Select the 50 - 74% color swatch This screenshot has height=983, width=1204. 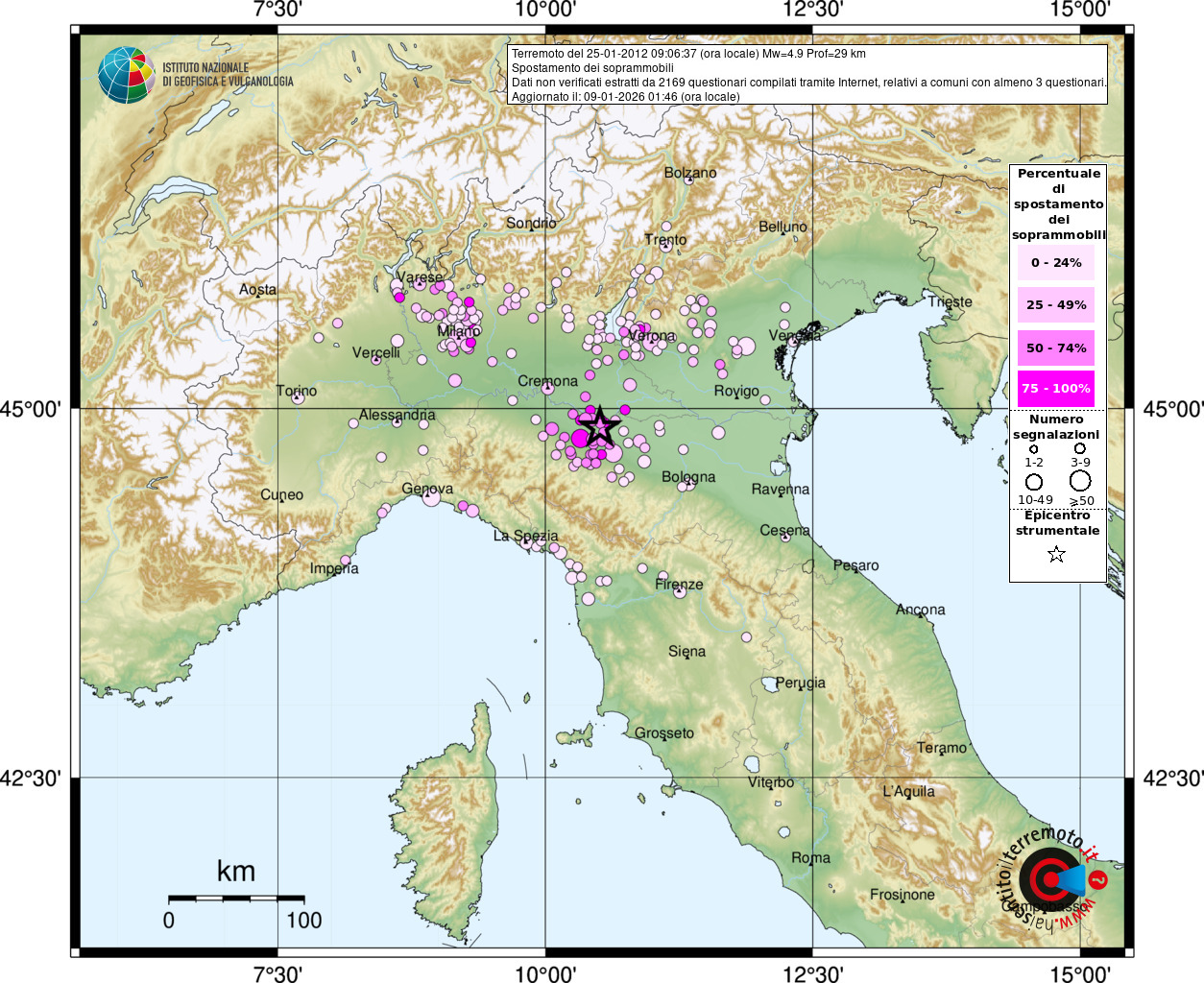pyautogui.click(x=1056, y=348)
